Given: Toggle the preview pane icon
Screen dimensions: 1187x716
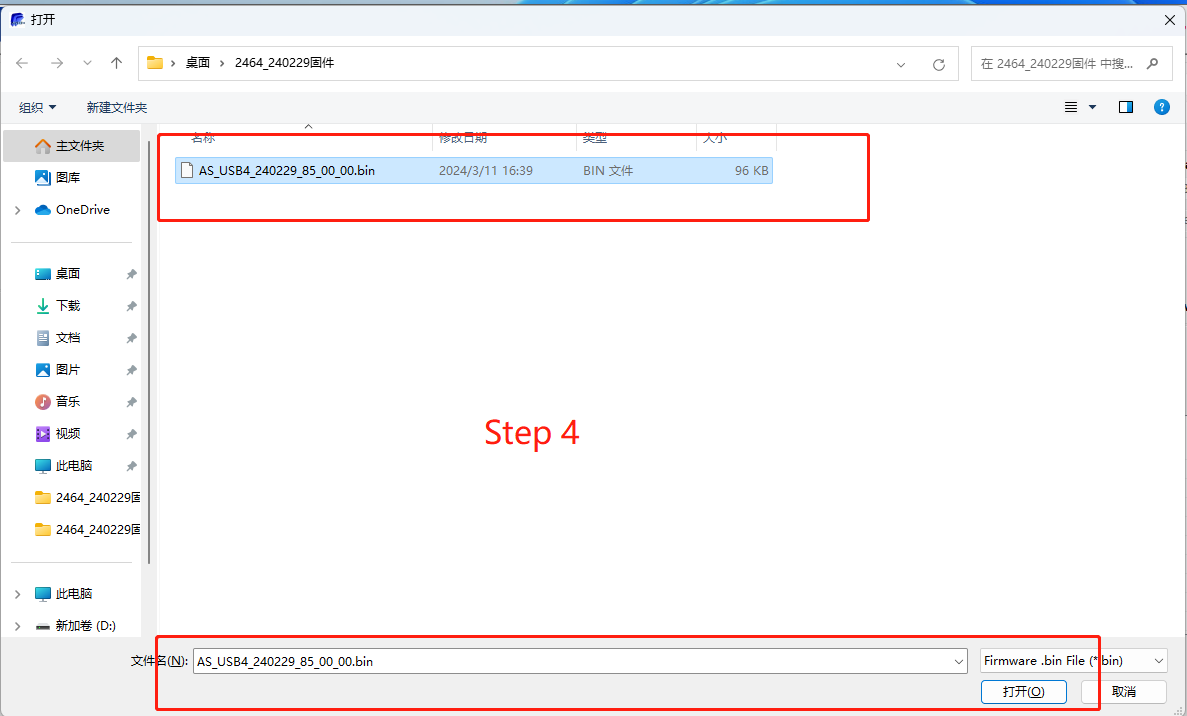Looking at the screenshot, I should pyautogui.click(x=1125, y=107).
